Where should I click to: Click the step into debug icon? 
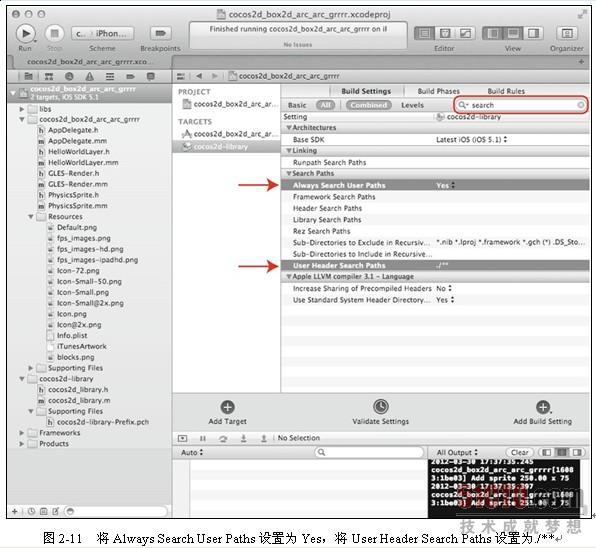click(x=244, y=439)
